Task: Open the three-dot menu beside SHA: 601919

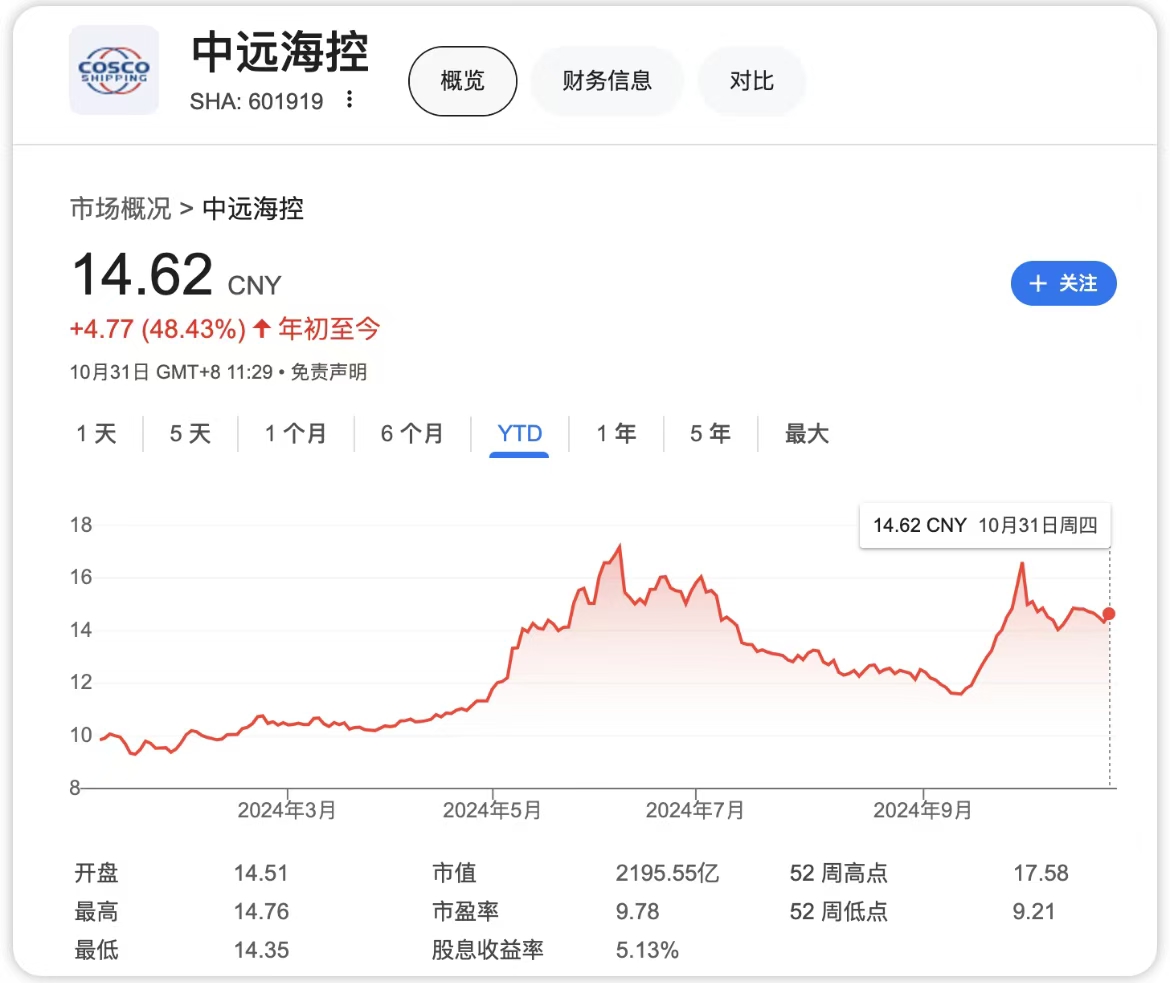Action: click(x=349, y=99)
